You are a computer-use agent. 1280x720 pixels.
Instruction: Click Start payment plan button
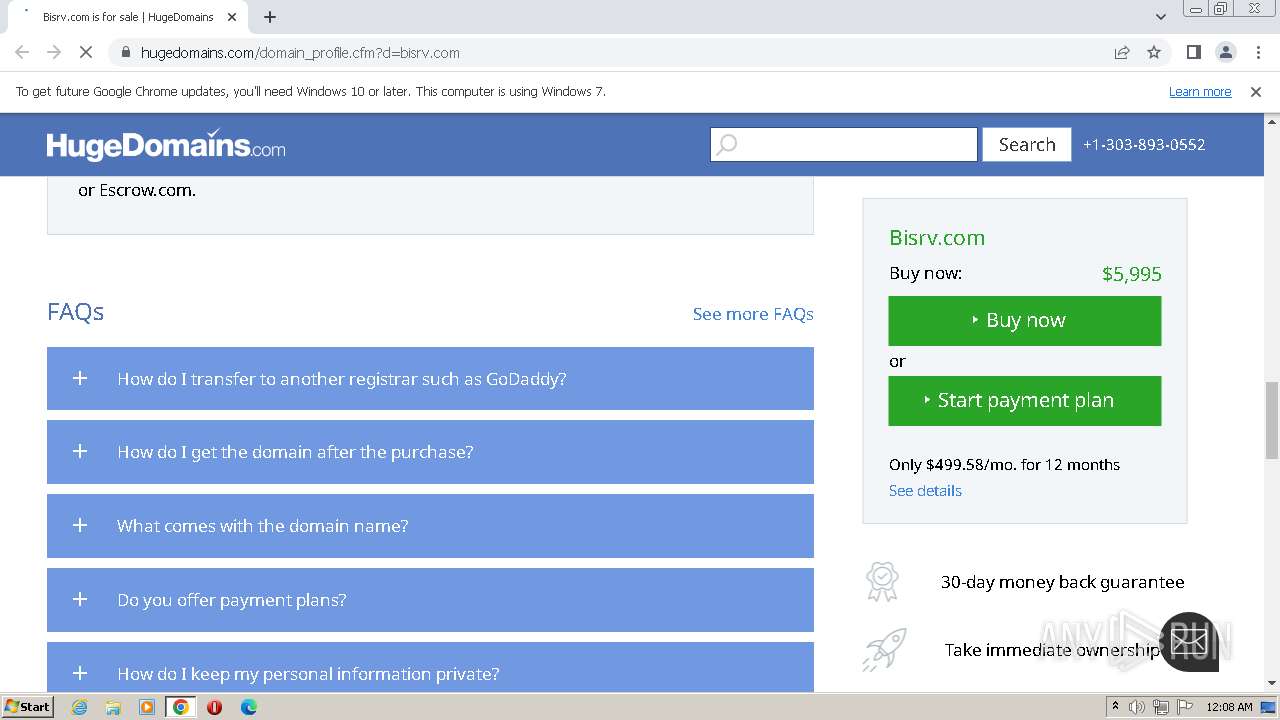pyautogui.click(x=1025, y=401)
